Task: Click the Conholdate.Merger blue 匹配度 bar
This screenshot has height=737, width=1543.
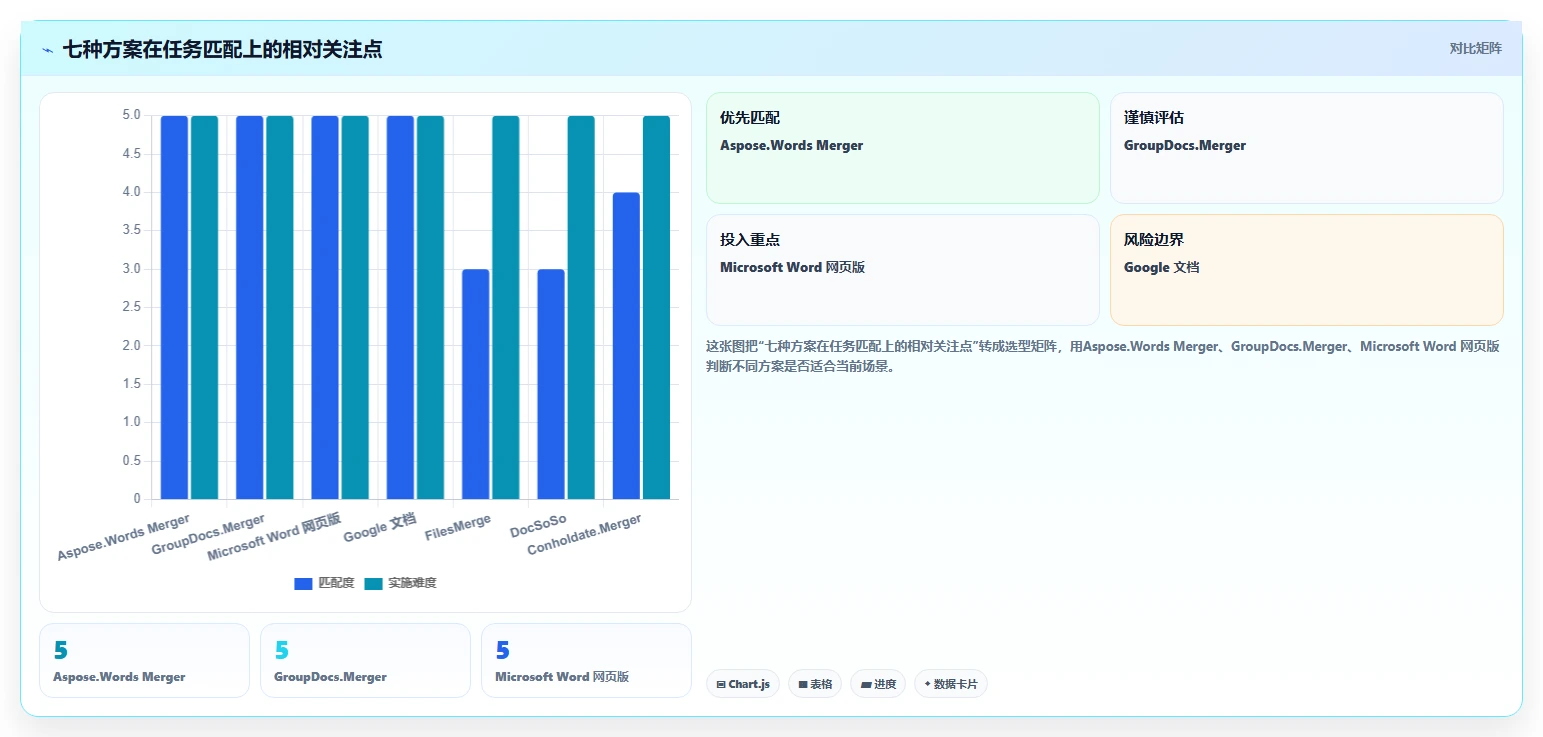Action: [626, 346]
